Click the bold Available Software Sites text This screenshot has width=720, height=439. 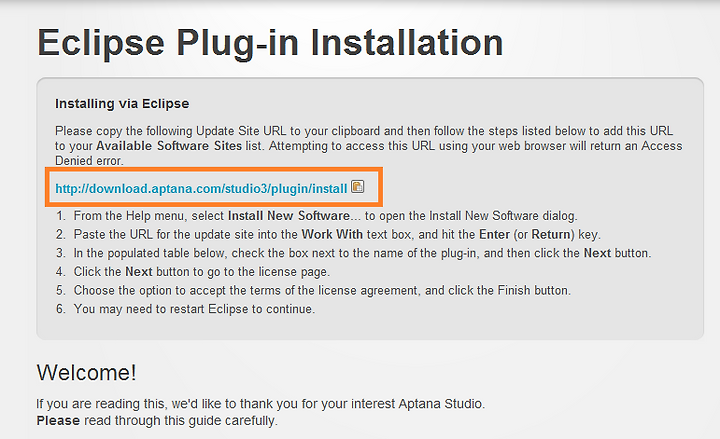(x=169, y=146)
